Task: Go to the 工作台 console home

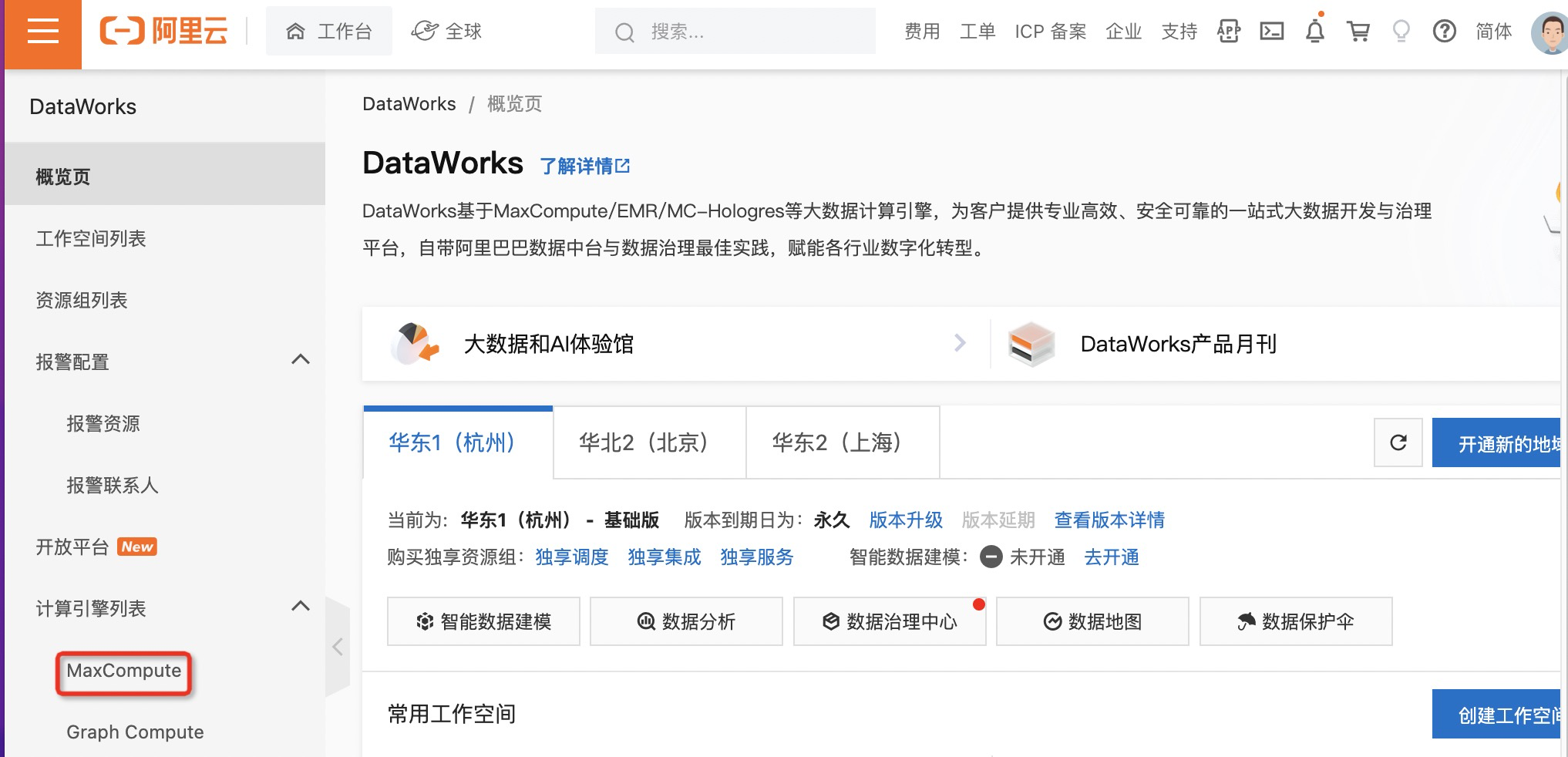Action: pyautogui.click(x=329, y=32)
